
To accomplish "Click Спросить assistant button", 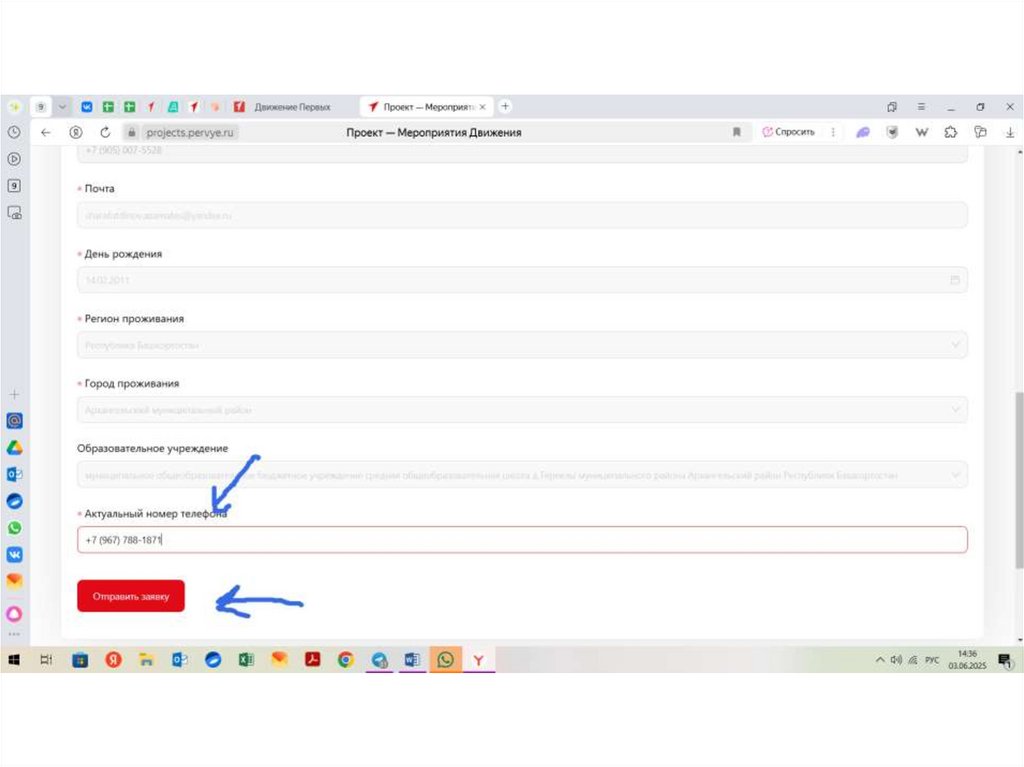I will click(789, 132).
